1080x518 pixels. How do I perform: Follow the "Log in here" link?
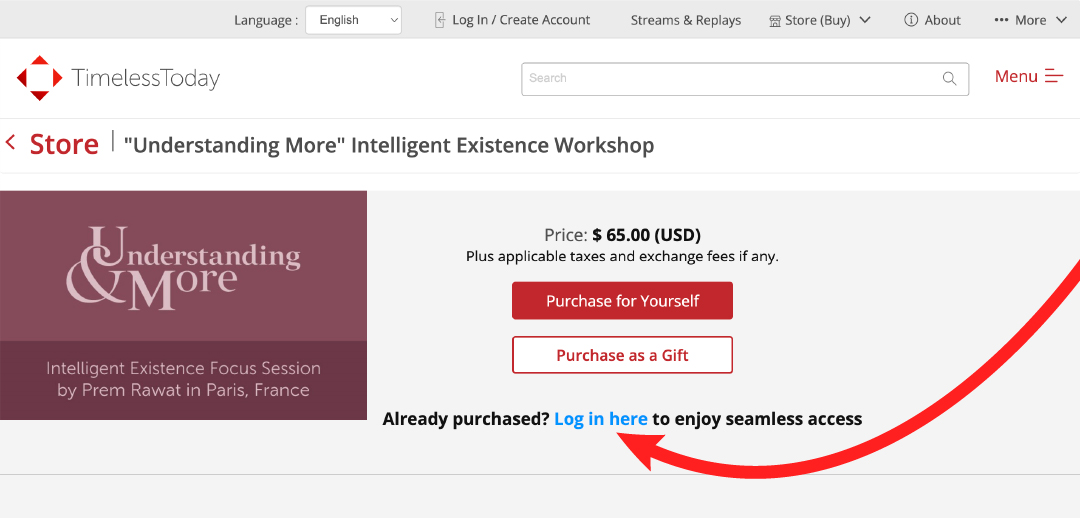point(601,418)
